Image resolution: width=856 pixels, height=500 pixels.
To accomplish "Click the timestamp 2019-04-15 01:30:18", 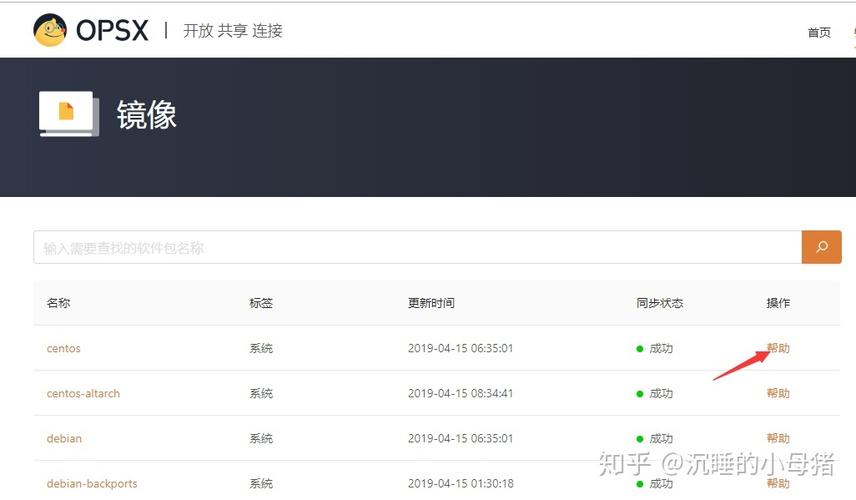I will click(461, 484).
